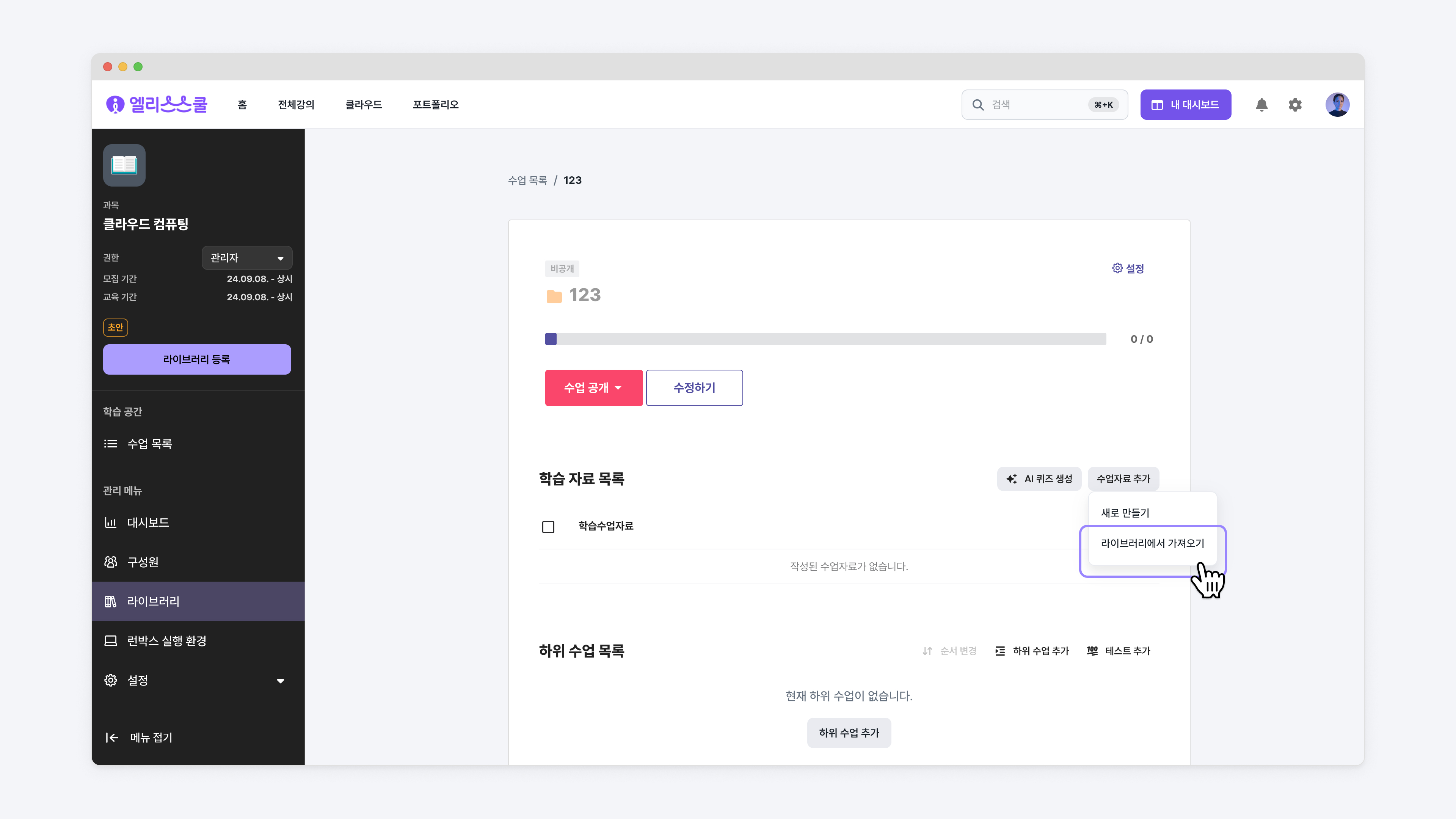The width and height of the screenshot is (1456, 819).
Task: Click the 클라우드 컴퓨팅 course title
Action: tap(145, 224)
